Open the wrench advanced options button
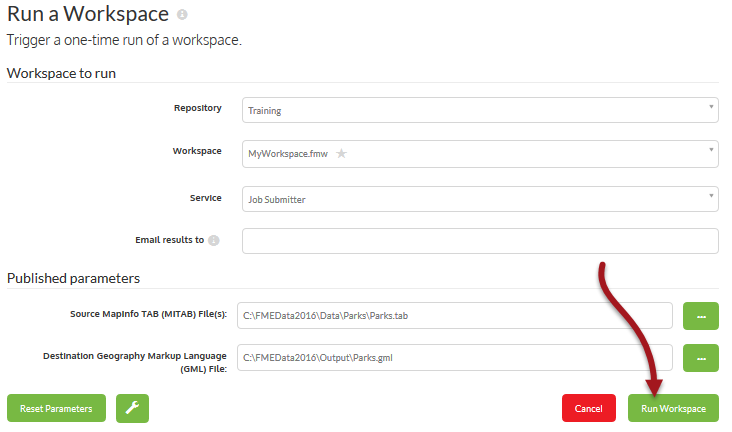 [x=131, y=408]
